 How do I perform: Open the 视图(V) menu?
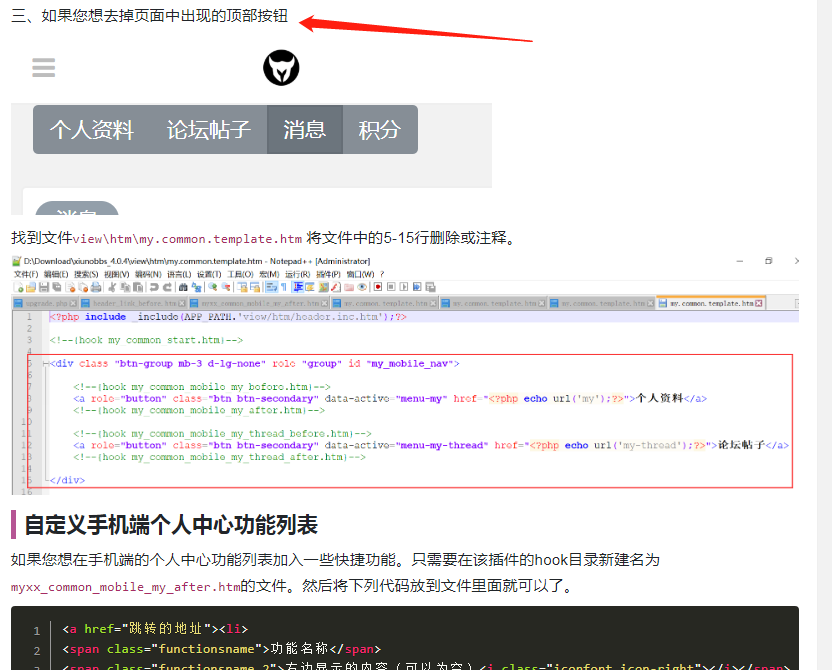point(117,274)
